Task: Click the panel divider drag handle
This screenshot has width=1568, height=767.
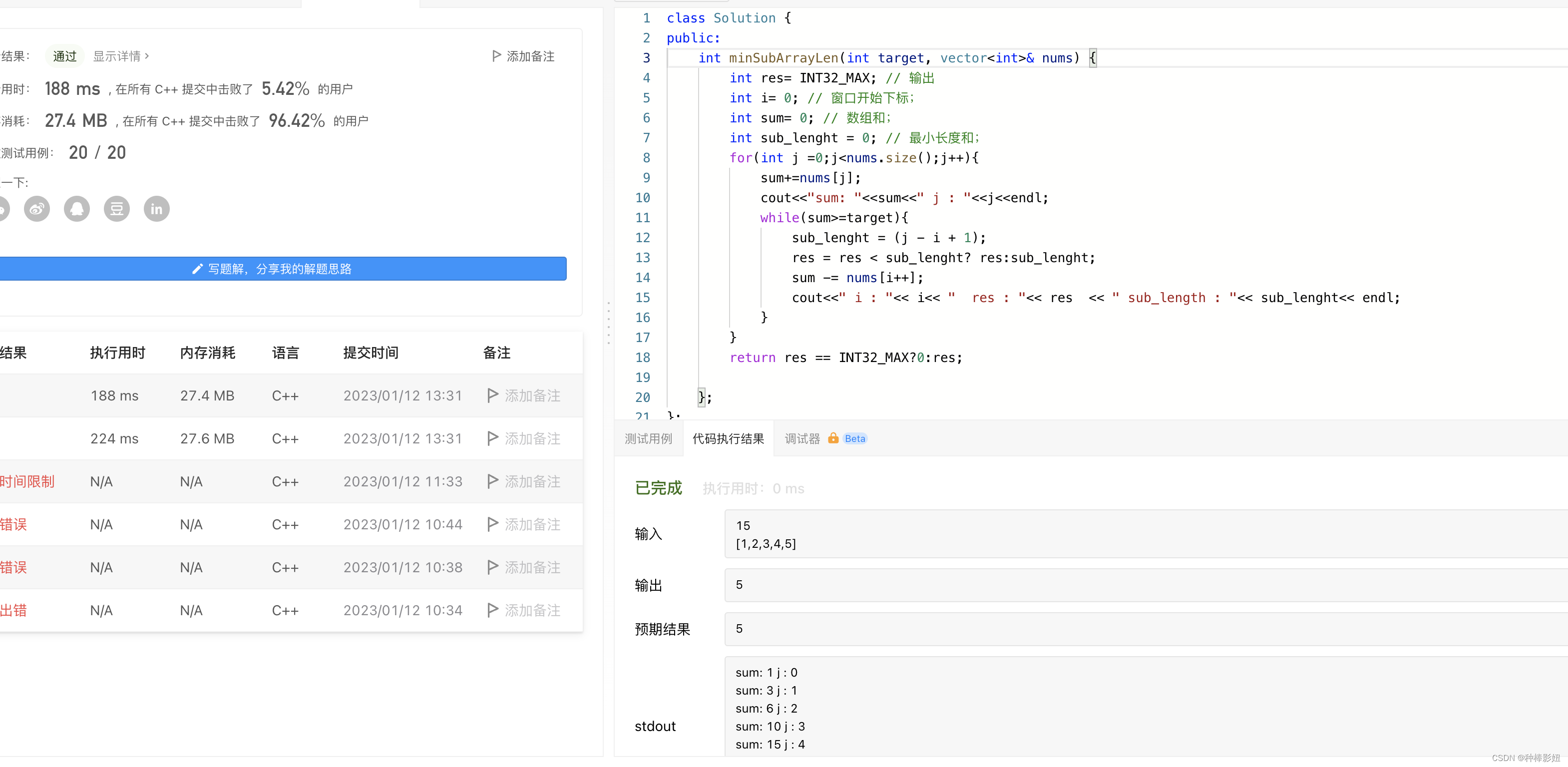Action: (608, 323)
